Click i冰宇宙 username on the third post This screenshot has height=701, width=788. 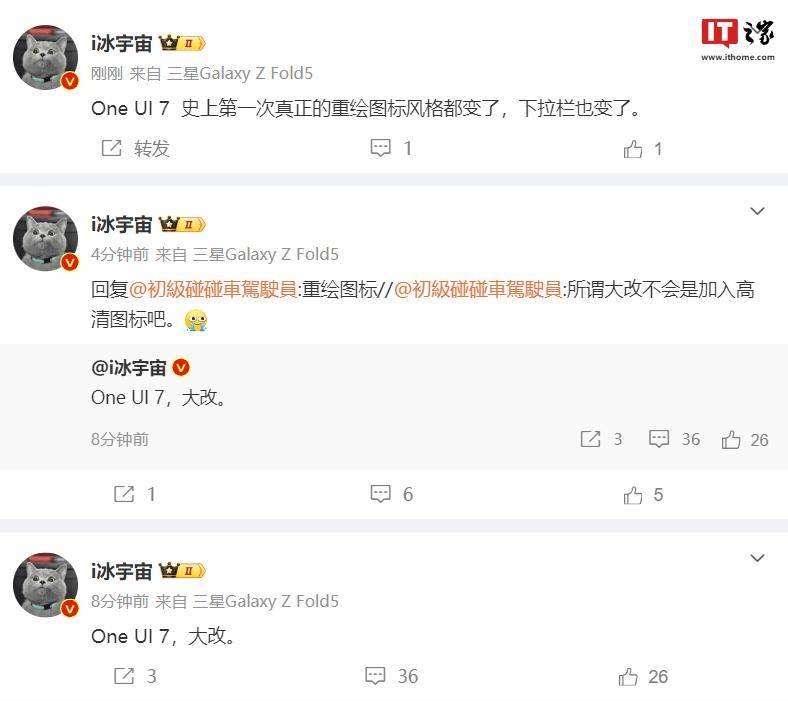122,571
